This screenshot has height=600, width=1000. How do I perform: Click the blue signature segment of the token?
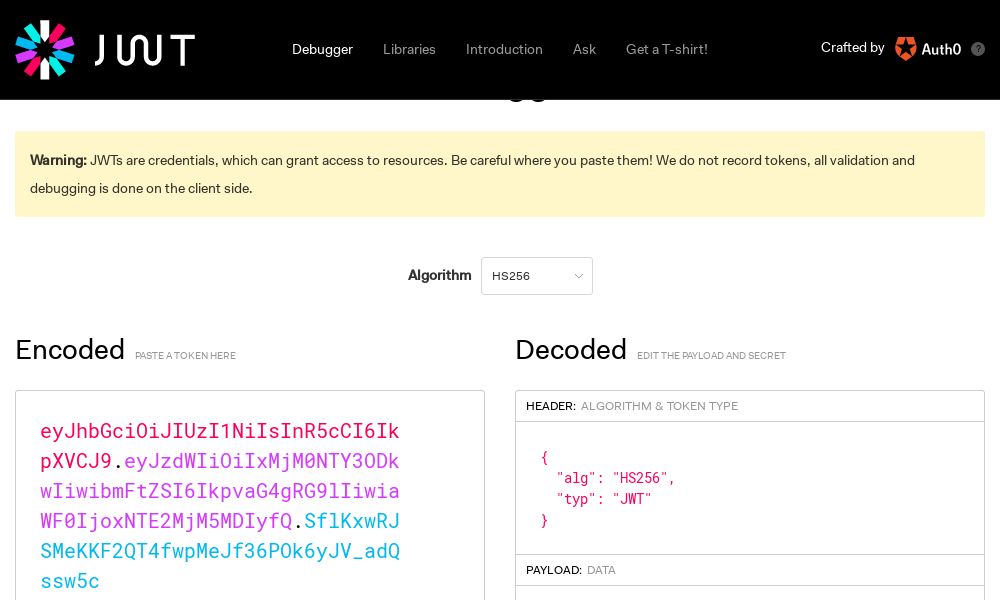(220, 551)
